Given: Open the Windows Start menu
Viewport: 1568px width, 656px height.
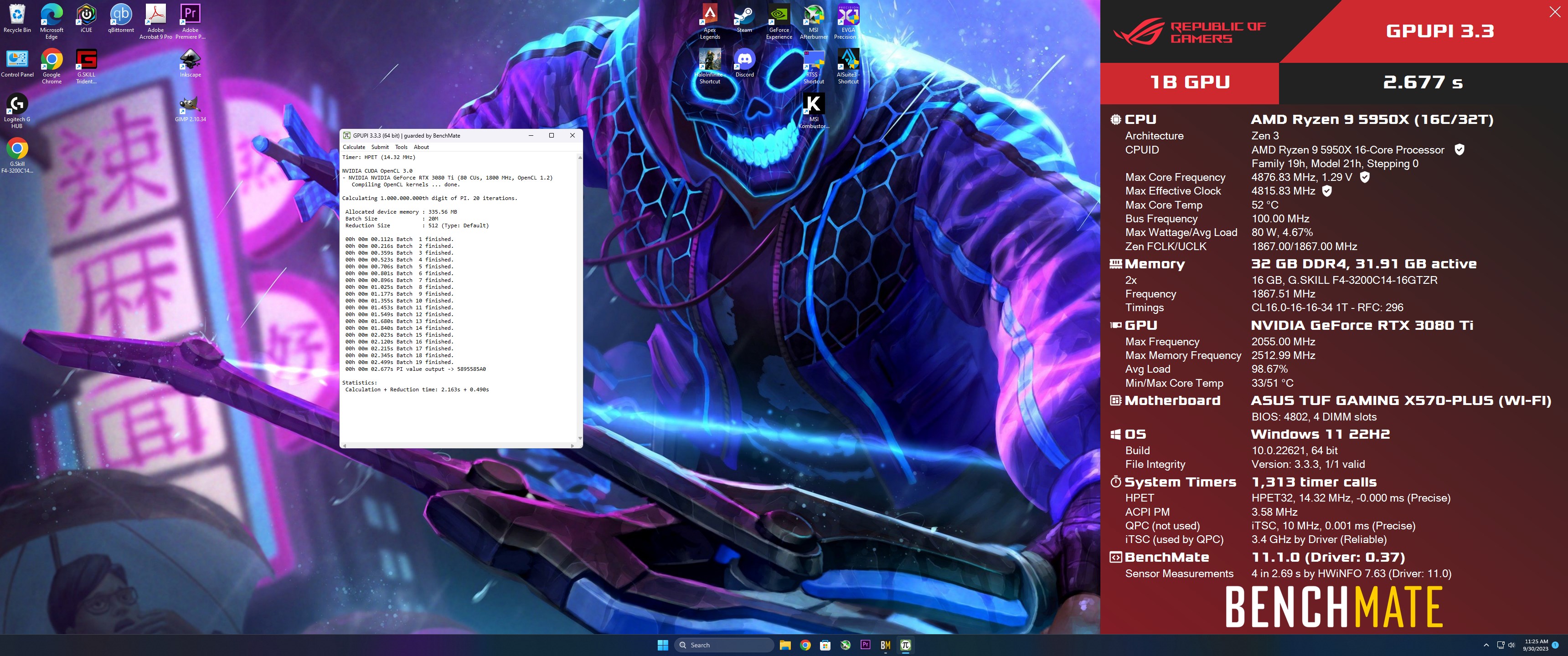Looking at the screenshot, I should coord(663,645).
